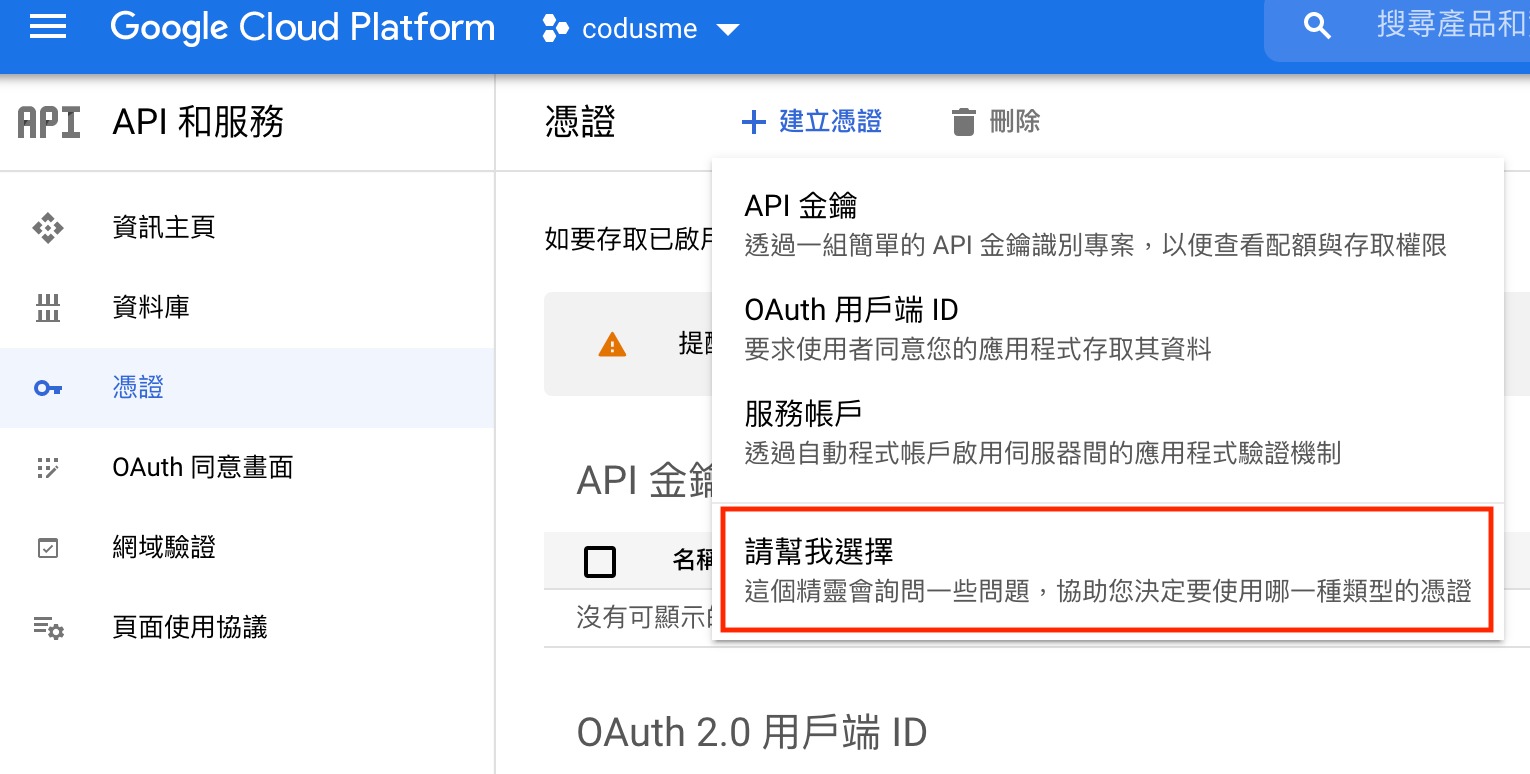Click the orange warning triangle icon
Screen dimensions: 1530x774
click(x=611, y=345)
